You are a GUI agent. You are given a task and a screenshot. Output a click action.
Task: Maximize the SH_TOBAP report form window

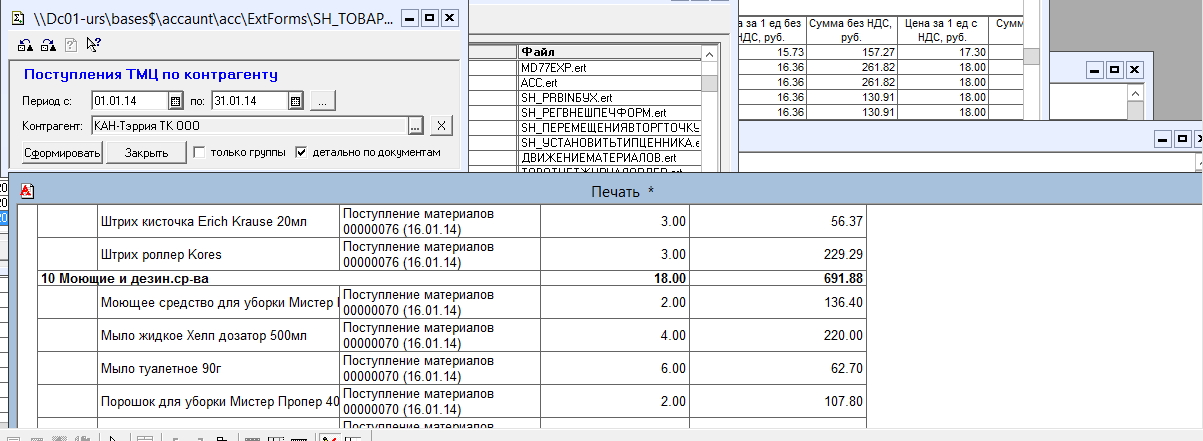pos(429,18)
